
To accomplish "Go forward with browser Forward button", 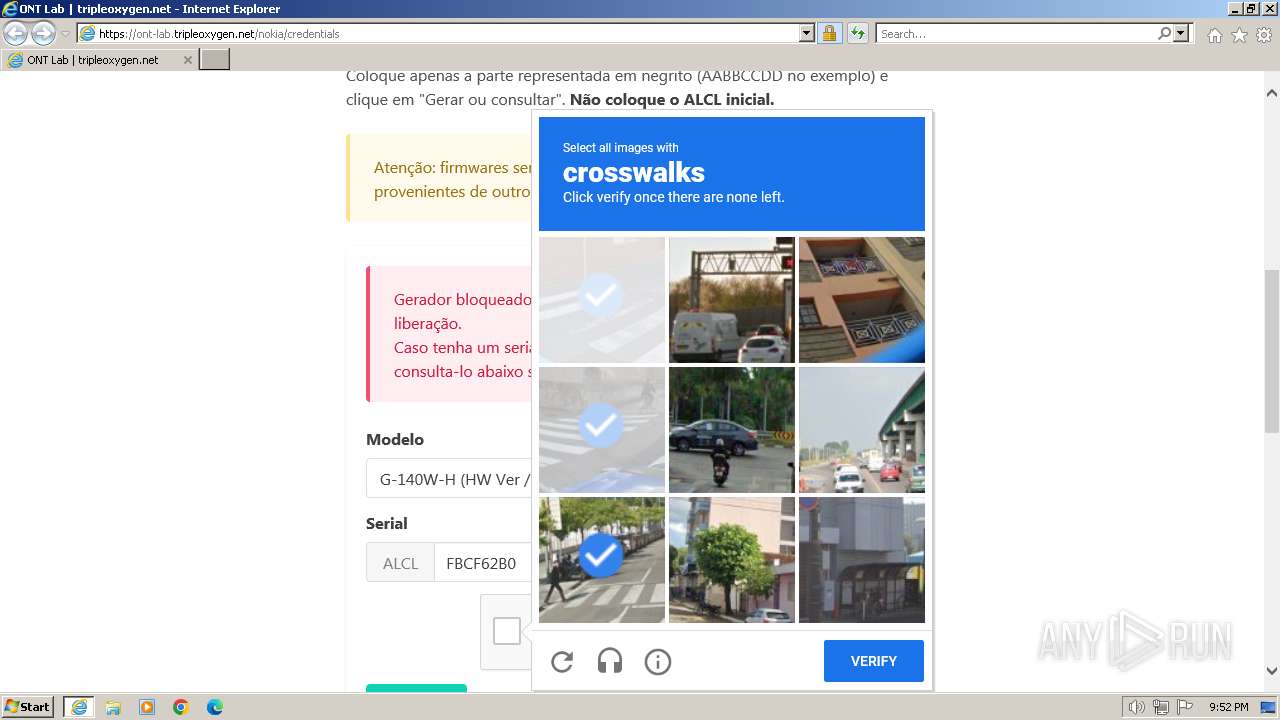I will (x=43, y=33).
